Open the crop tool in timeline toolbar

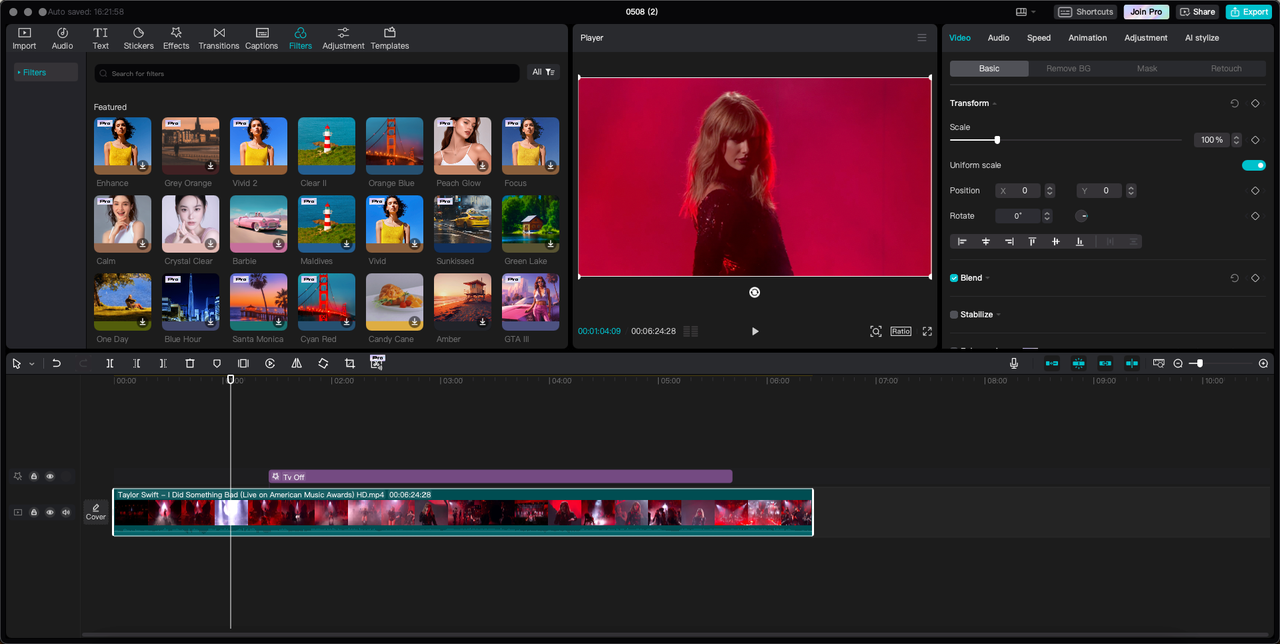coord(350,364)
